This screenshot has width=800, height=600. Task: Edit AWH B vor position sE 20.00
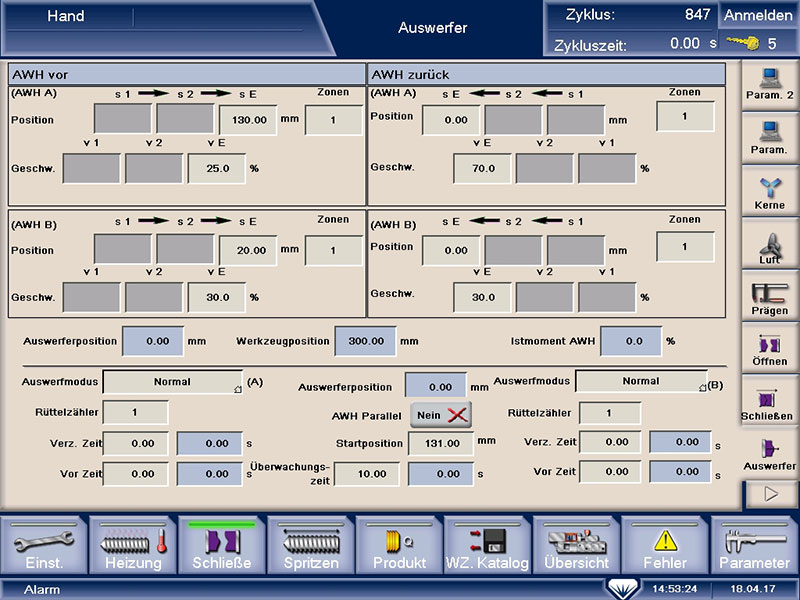(x=248, y=250)
